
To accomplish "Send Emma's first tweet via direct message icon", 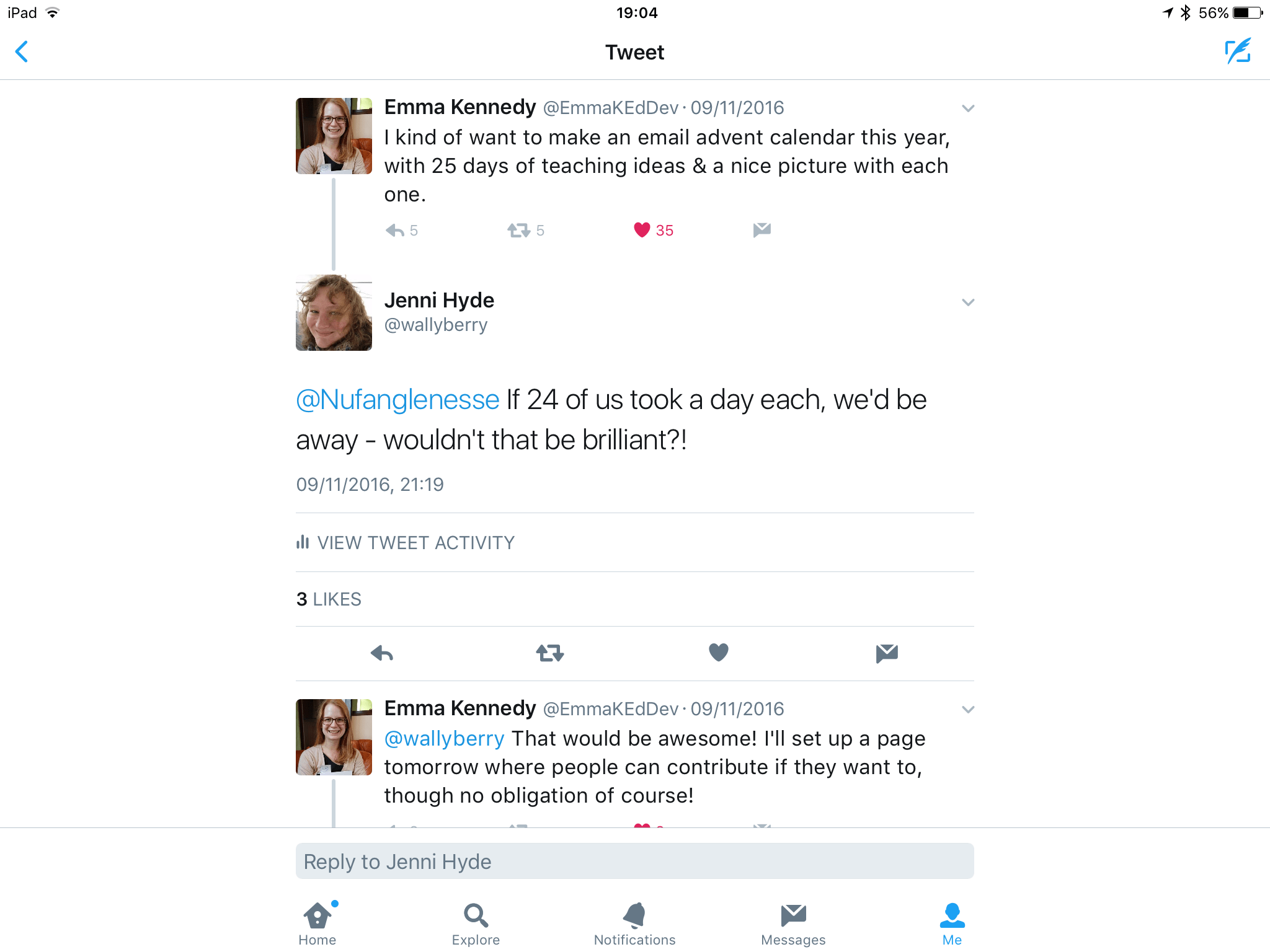I will [762, 230].
